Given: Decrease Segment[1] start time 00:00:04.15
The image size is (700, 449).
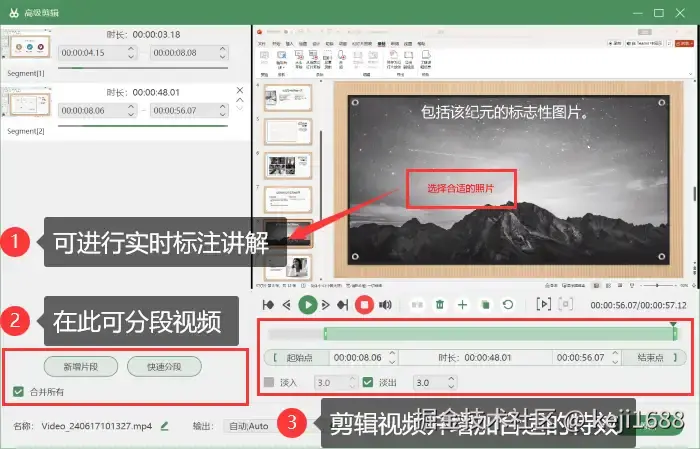Looking at the screenshot, I should pos(131,56).
